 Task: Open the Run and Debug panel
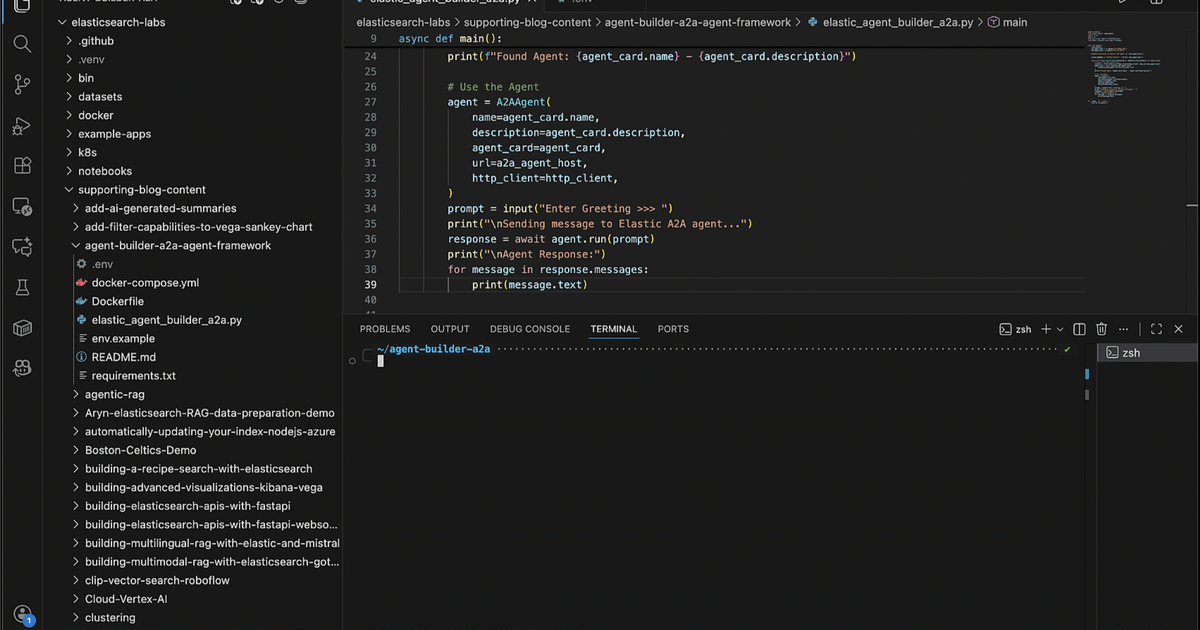tap(21, 124)
